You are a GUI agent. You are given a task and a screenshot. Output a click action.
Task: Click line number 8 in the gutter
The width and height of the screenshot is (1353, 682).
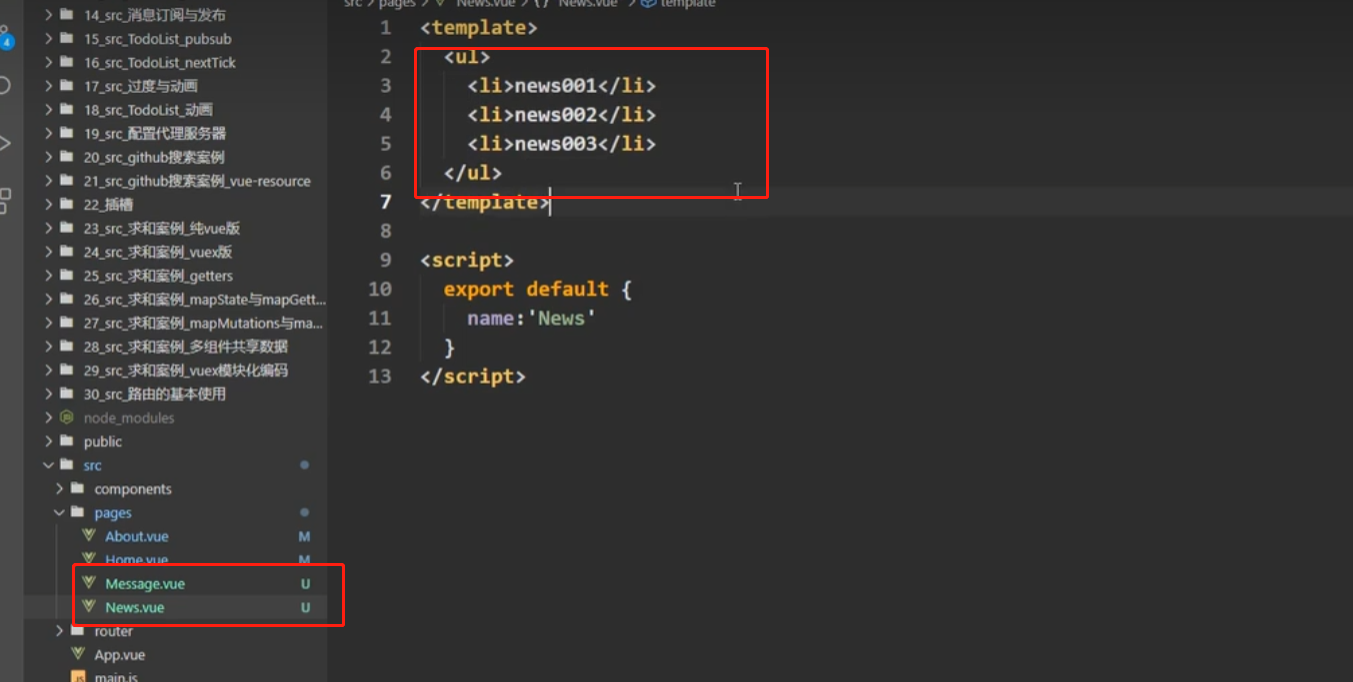[x=386, y=231]
